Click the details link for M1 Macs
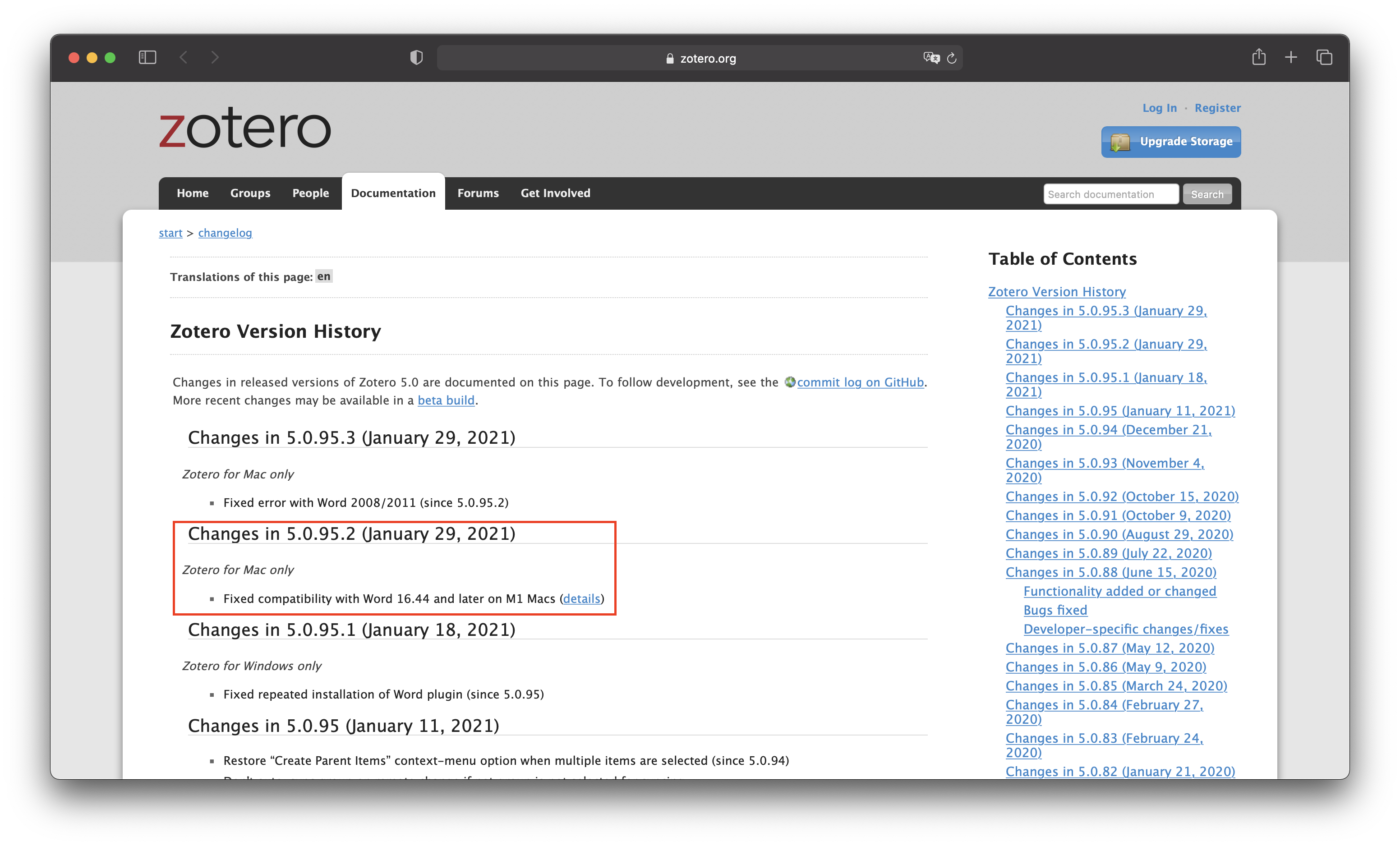The height and width of the screenshot is (846, 1400). (581, 599)
